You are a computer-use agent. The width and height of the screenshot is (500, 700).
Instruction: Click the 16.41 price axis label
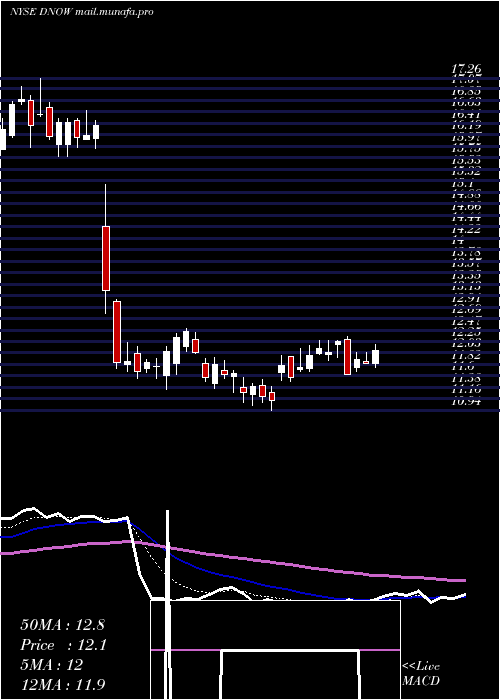(x=466, y=115)
